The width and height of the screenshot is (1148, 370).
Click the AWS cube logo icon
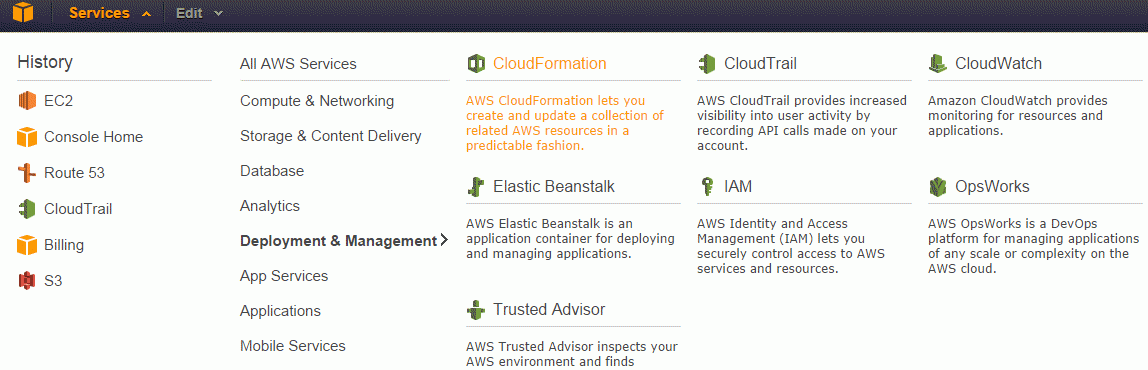pos(23,12)
